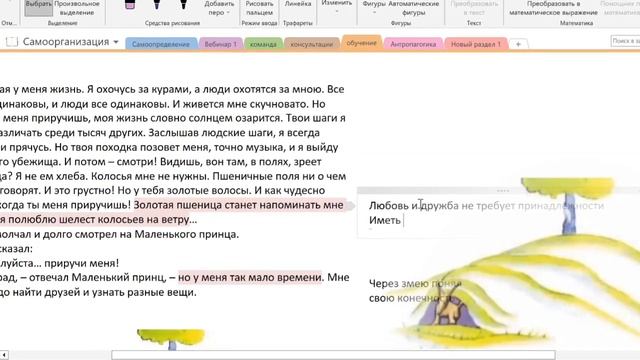Go to the Антропагогика section tab
Screen dimensions: 640x360
click(413, 44)
